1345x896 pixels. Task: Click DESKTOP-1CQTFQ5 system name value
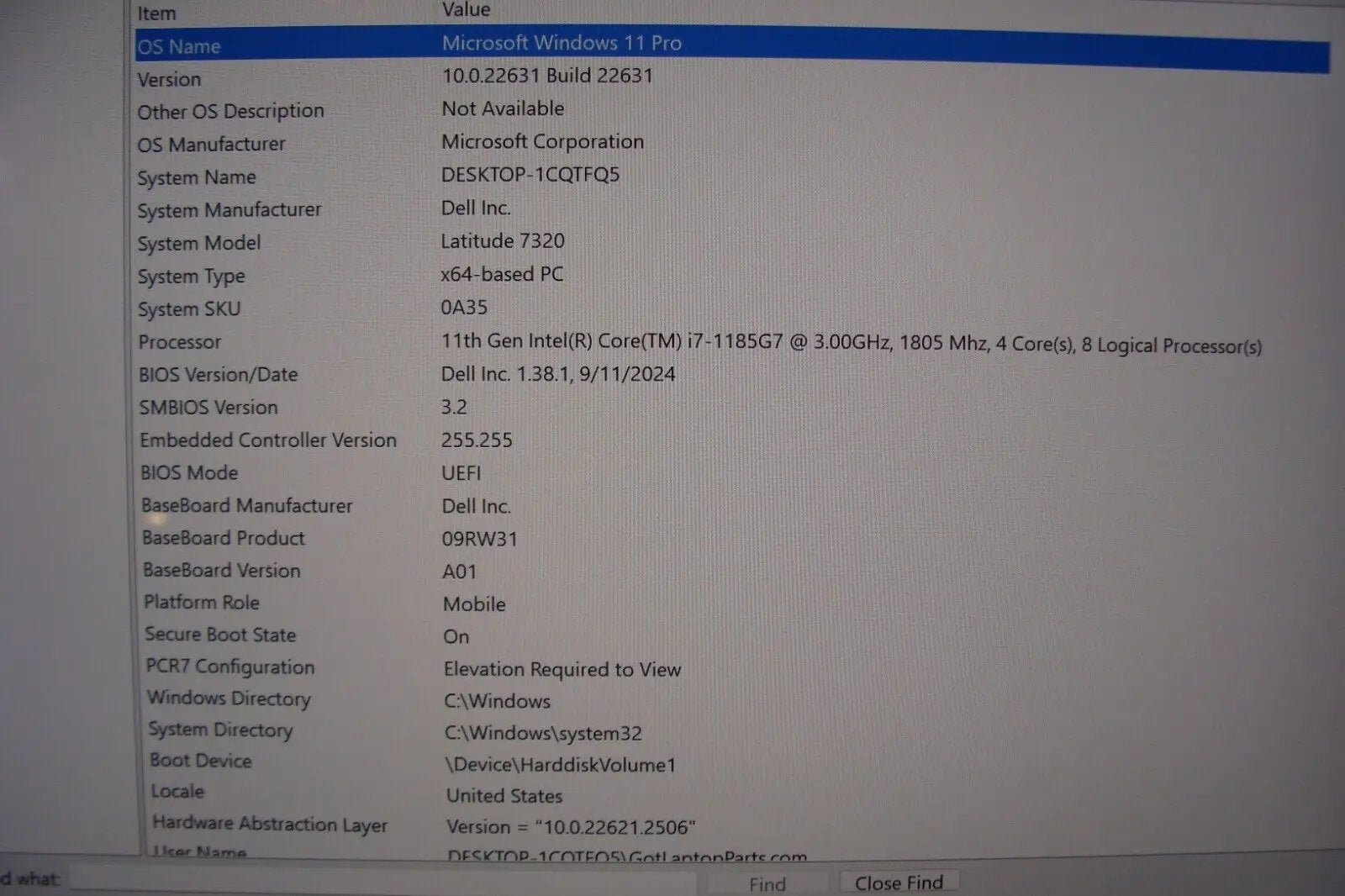pos(530,174)
